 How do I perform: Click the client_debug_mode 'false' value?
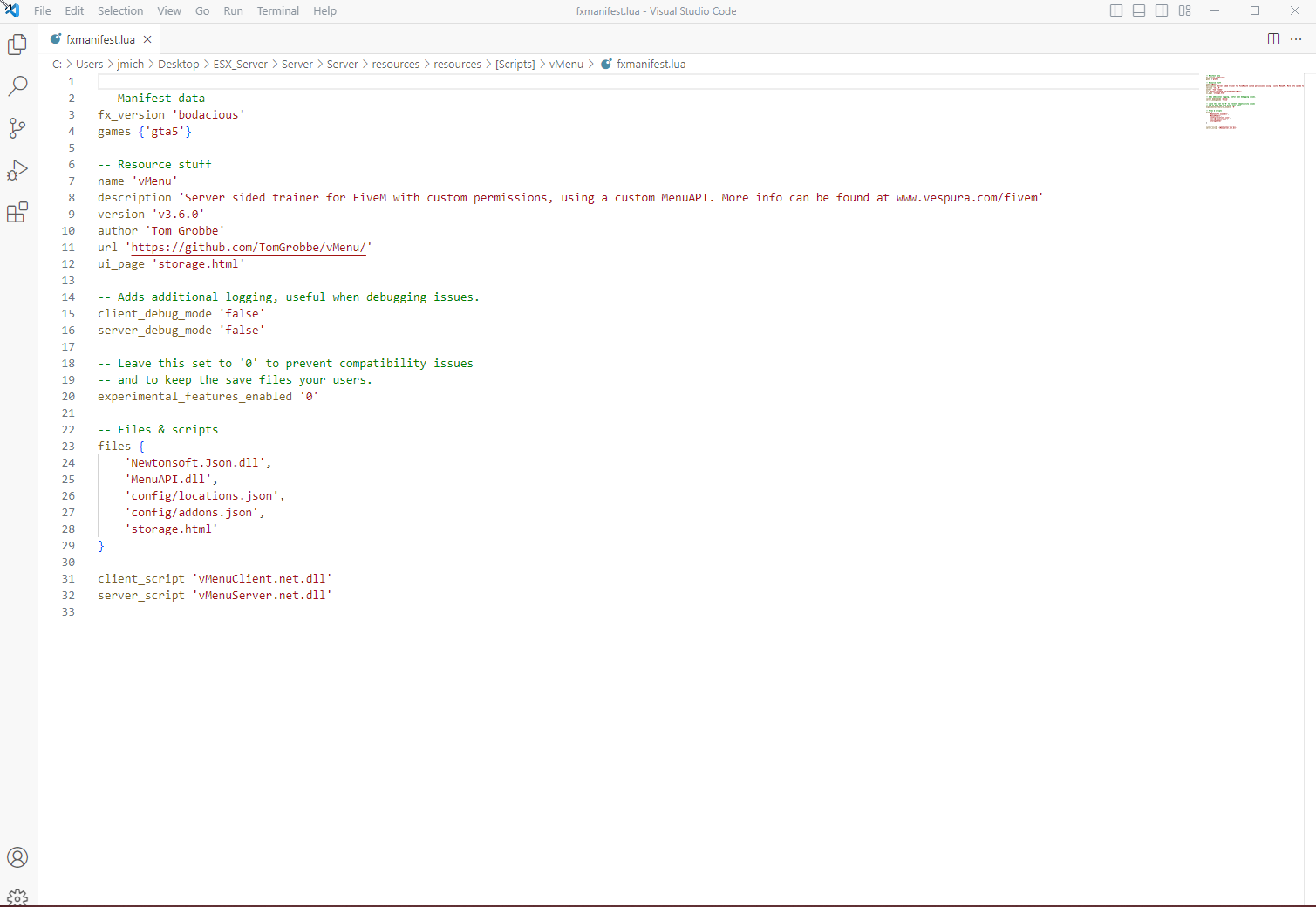pos(242,314)
